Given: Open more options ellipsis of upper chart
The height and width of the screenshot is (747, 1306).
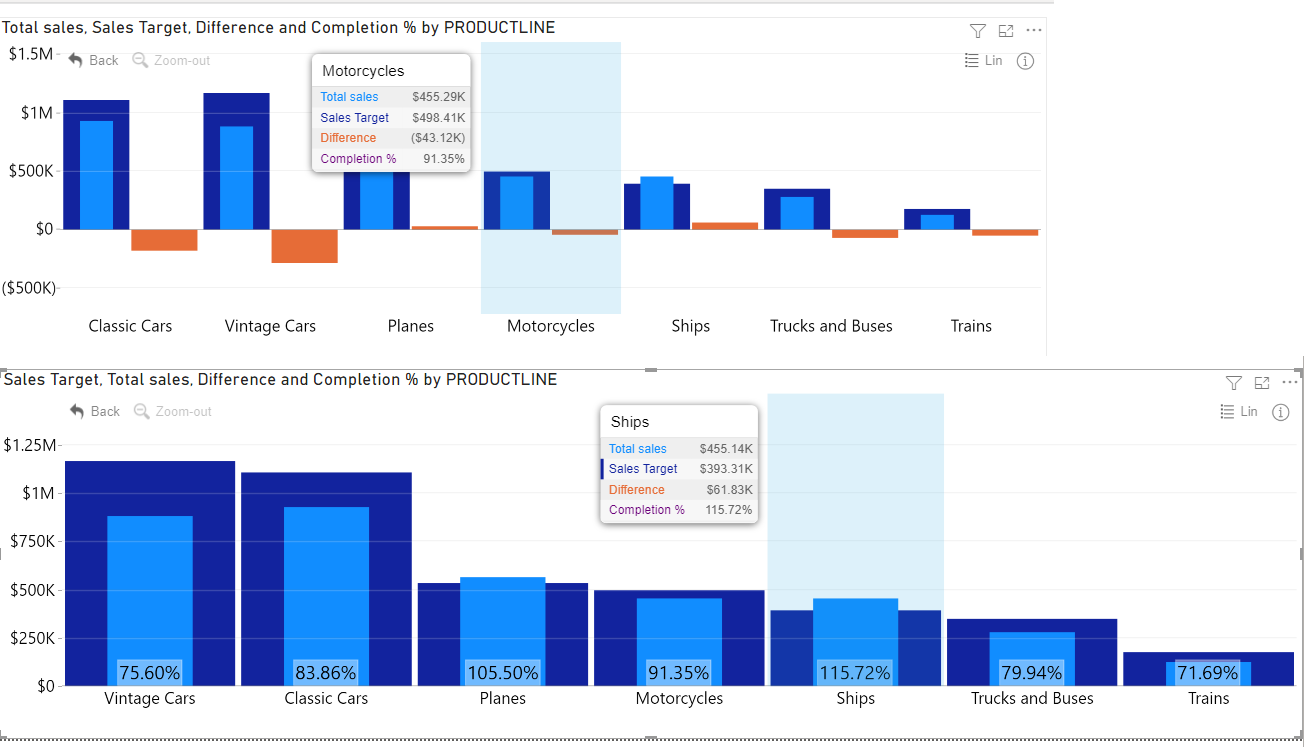Looking at the screenshot, I should point(1034,30).
